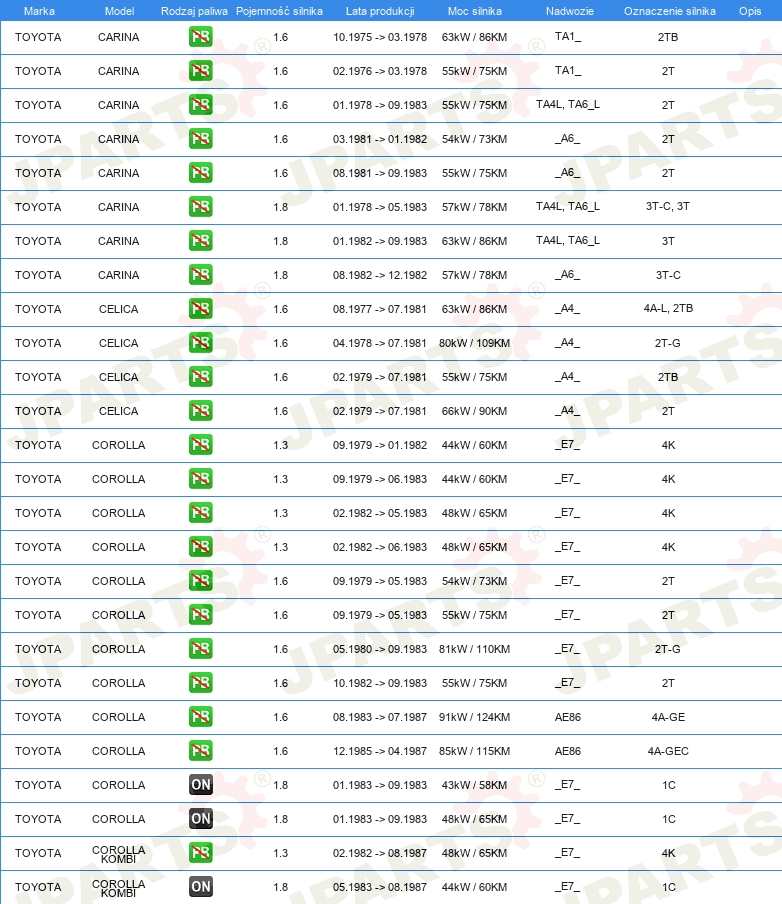Image resolution: width=782 pixels, height=904 pixels.
Task: Select the engine code 3T-C, 3T
Action: (668, 206)
